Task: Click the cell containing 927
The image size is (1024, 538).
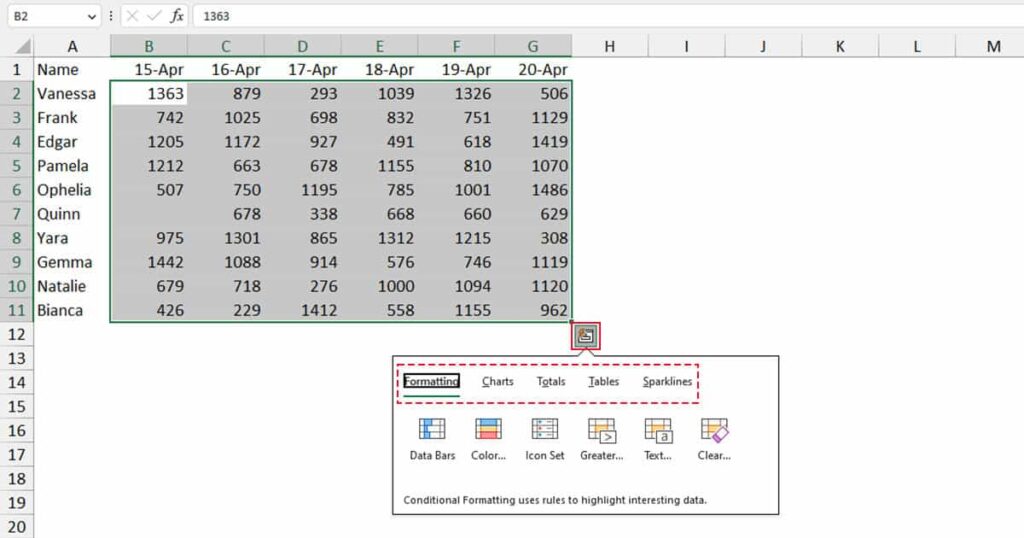Action: click(x=302, y=142)
